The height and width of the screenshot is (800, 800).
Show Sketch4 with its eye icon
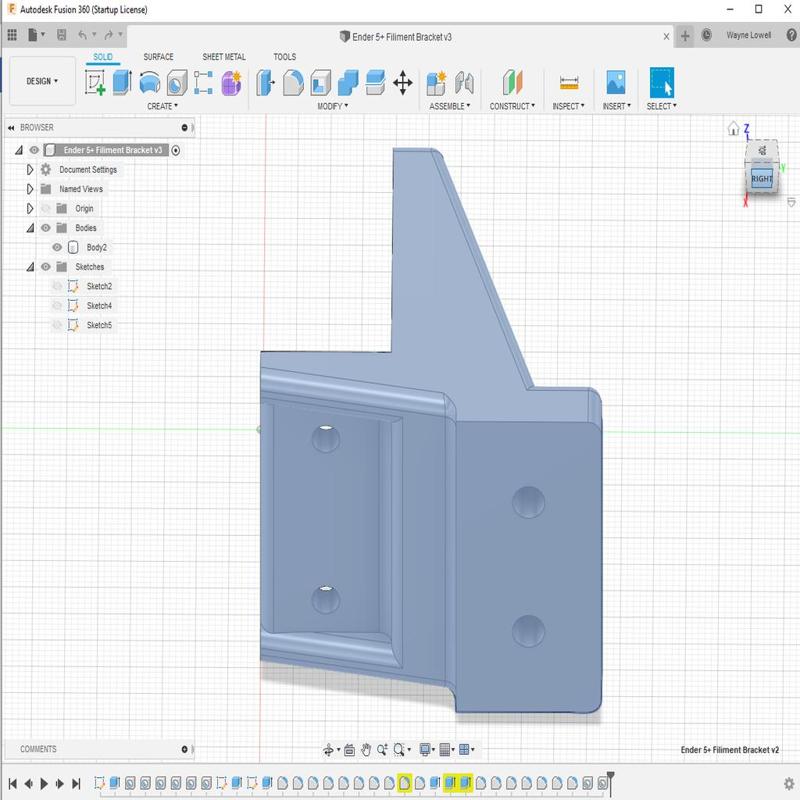(x=57, y=306)
